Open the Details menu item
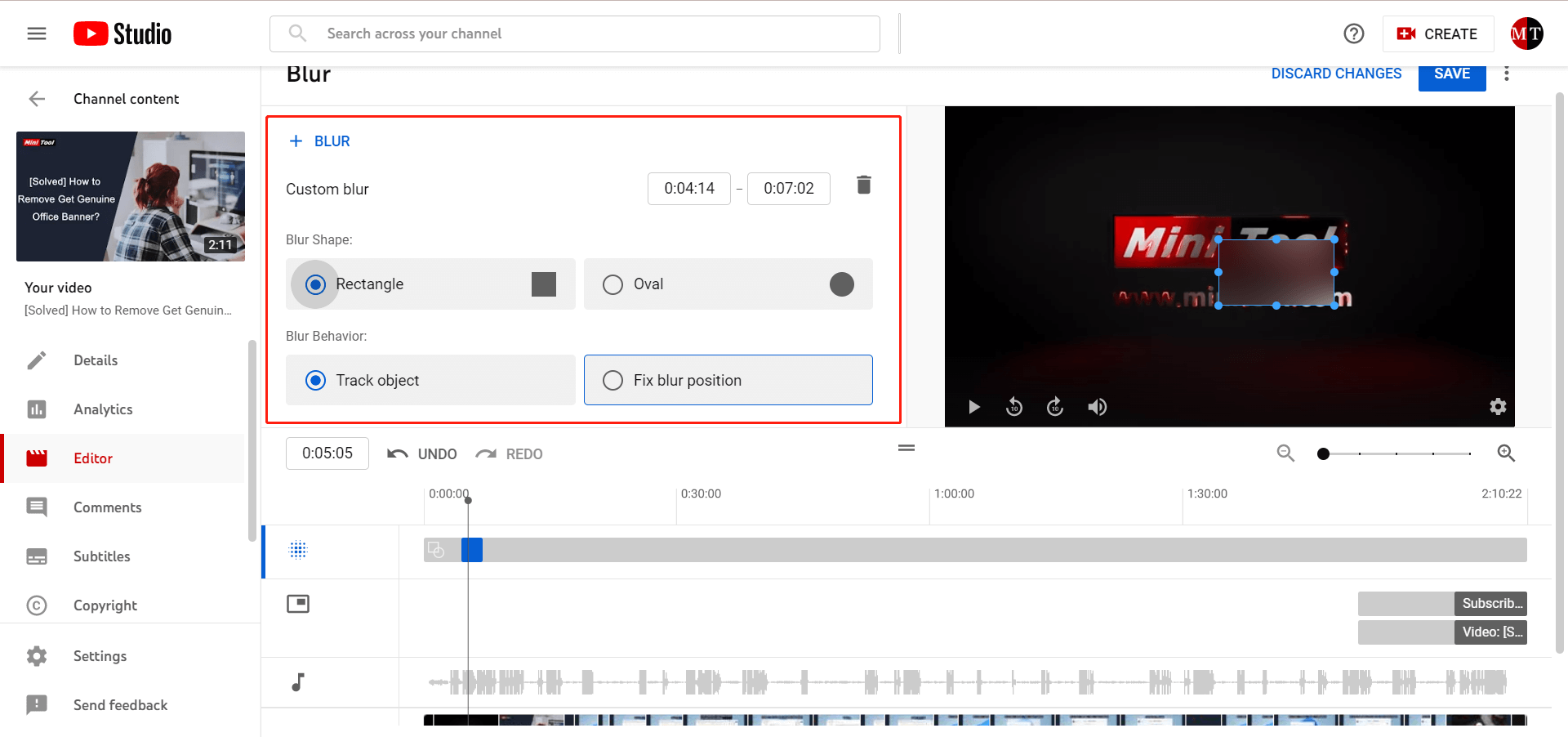 coord(96,360)
